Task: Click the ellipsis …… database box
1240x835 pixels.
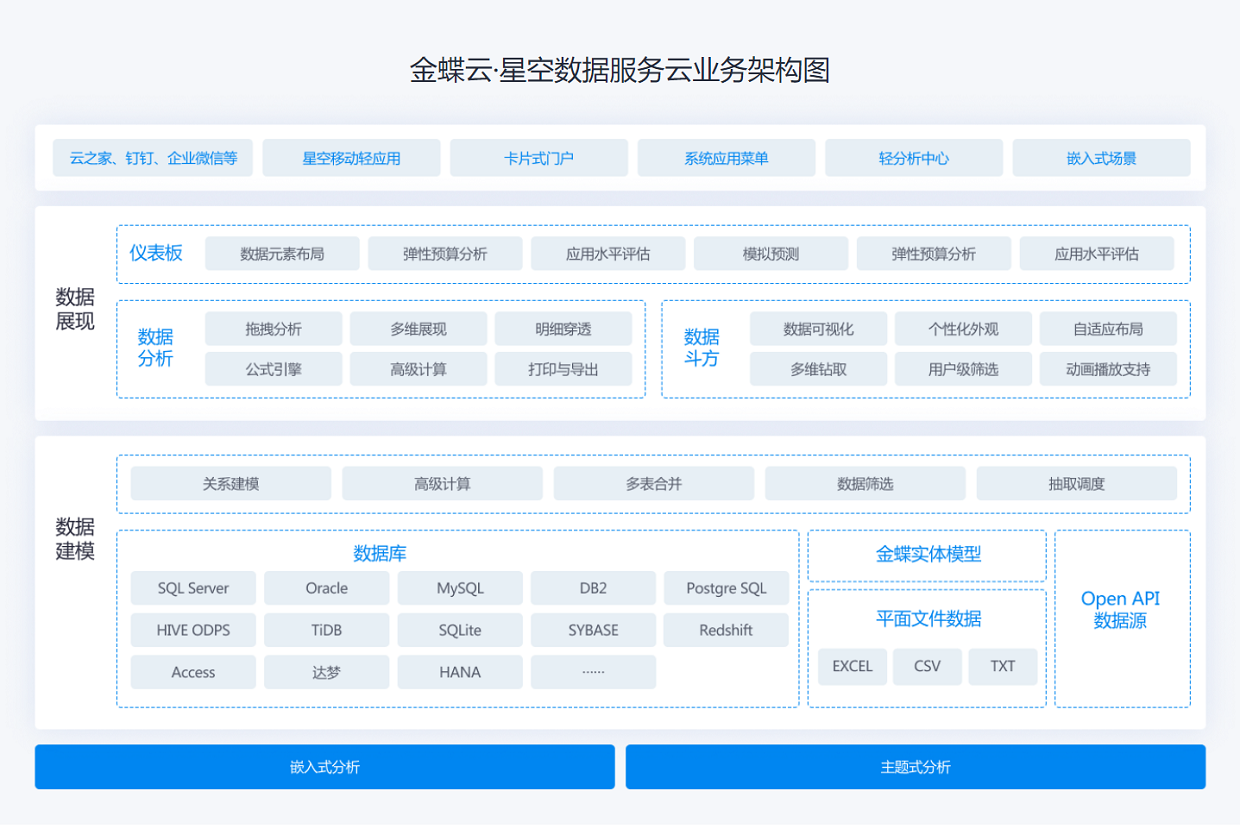Action: 593,672
